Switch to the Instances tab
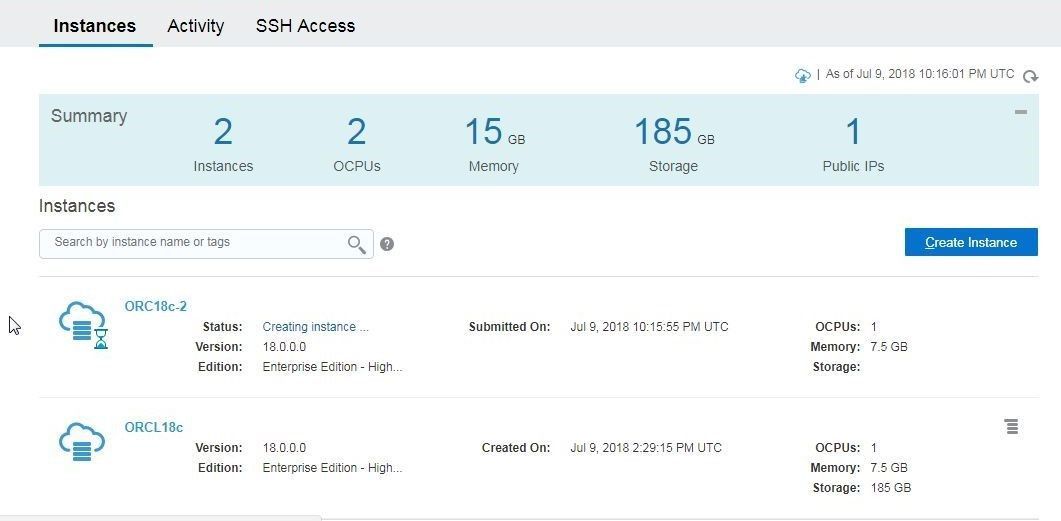1061x521 pixels. click(x=95, y=26)
